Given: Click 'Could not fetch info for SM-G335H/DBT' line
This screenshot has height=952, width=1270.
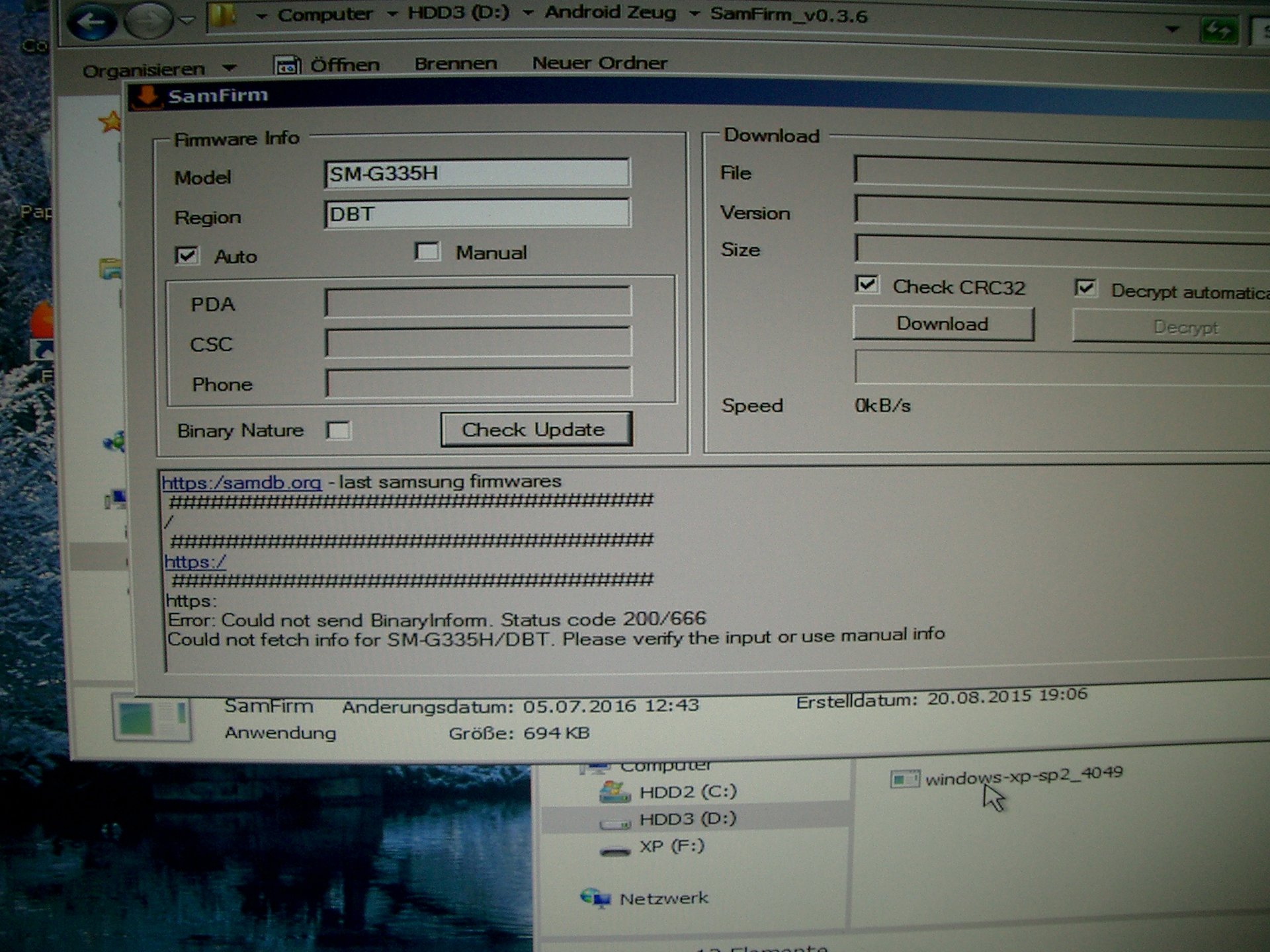Looking at the screenshot, I should pyautogui.click(x=556, y=638).
